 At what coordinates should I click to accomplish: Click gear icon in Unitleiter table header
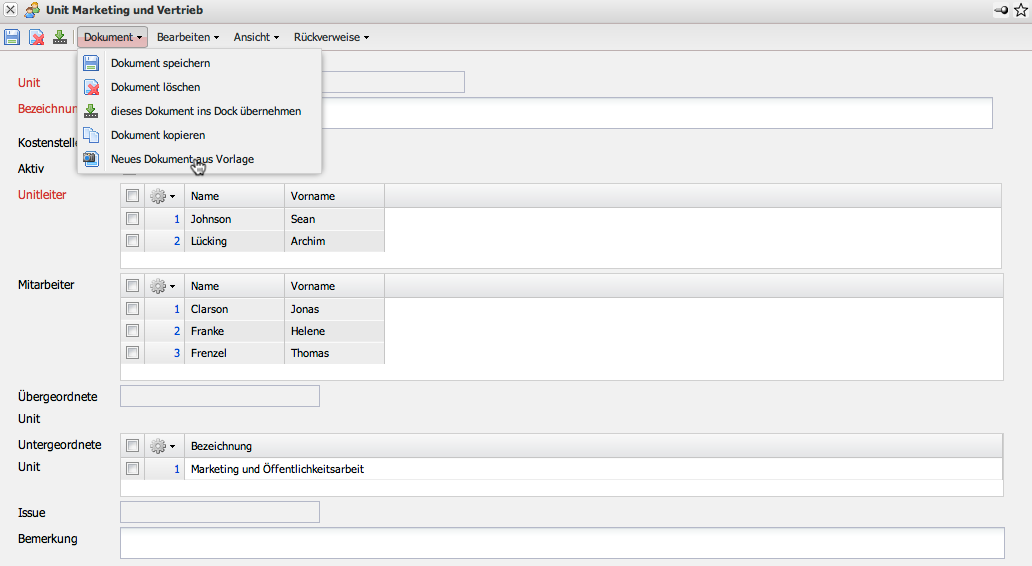(161, 196)
